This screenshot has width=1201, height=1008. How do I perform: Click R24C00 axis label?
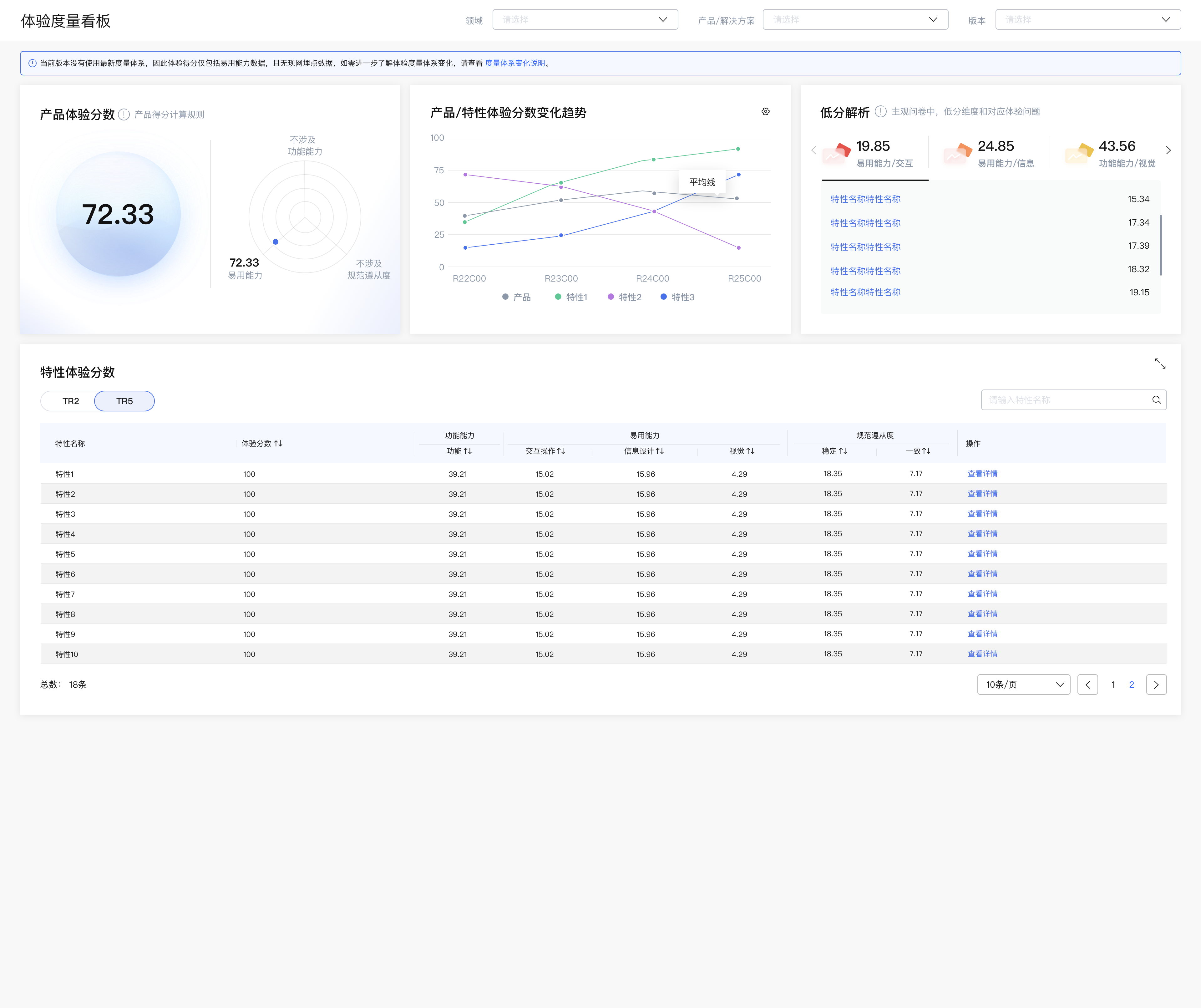[x=652, y=279]
